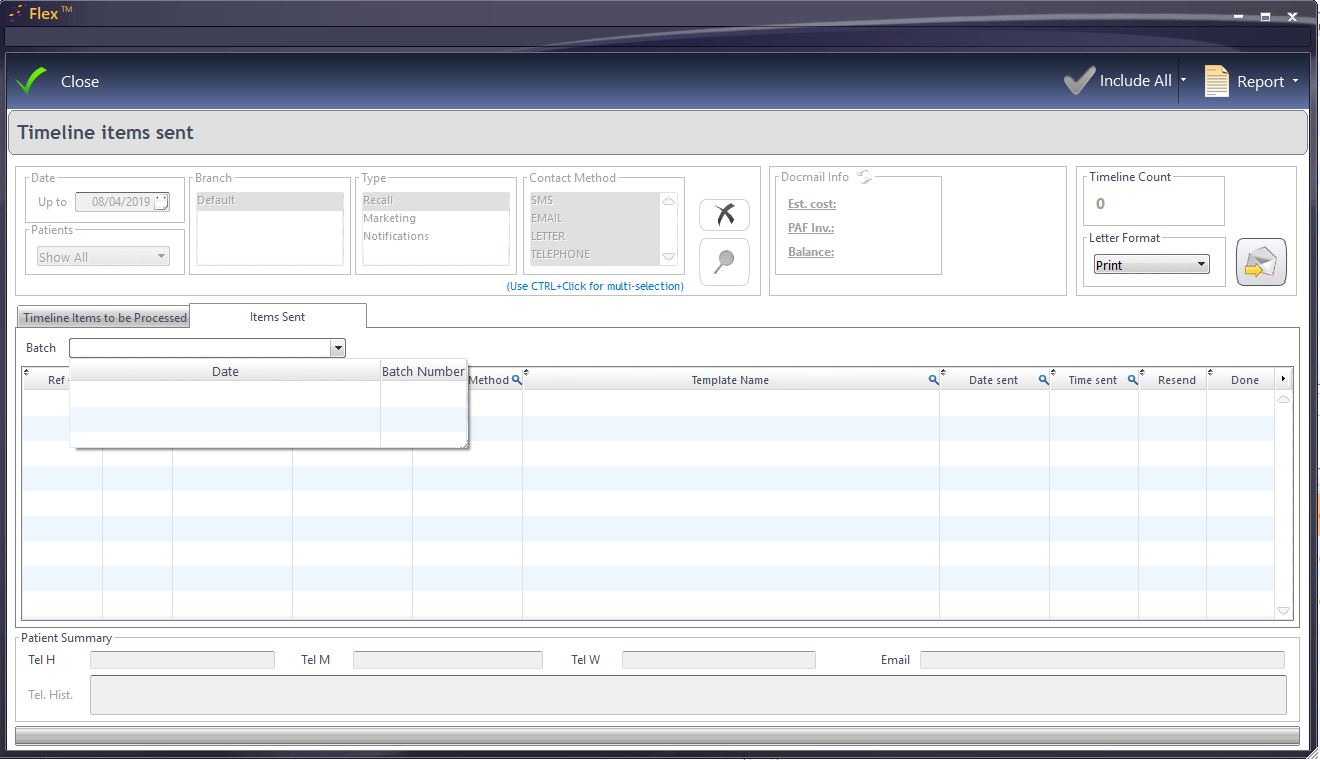Click the clear filter X button
This screenshot has width=1320, height=760.
[724, 215]
